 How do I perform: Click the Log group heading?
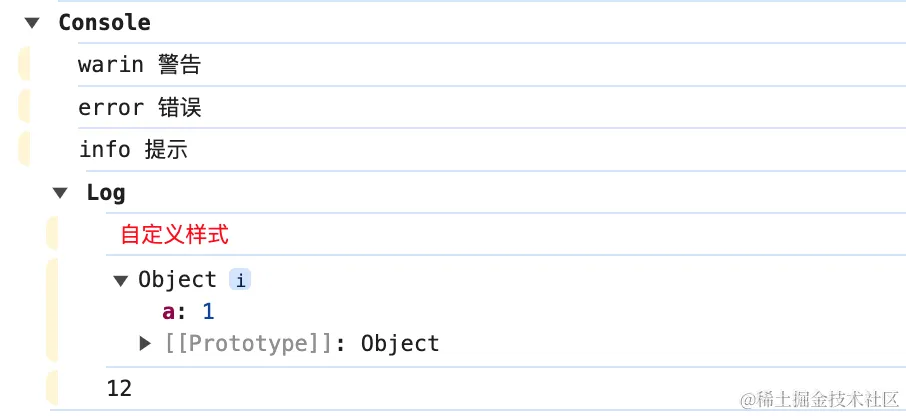pos(106,193)
